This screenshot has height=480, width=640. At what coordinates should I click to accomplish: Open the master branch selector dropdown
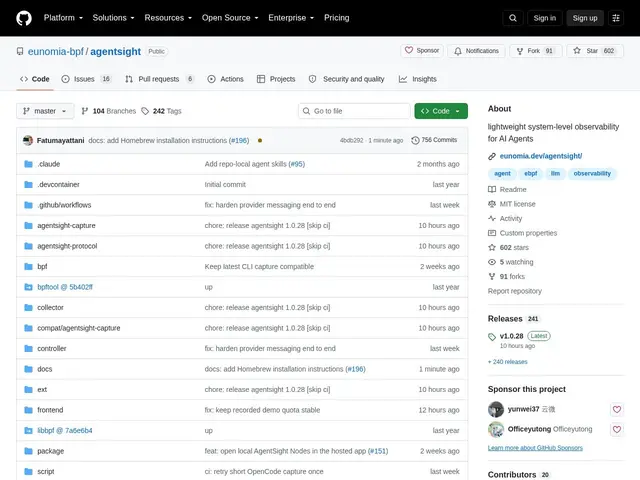click(45, 111)
